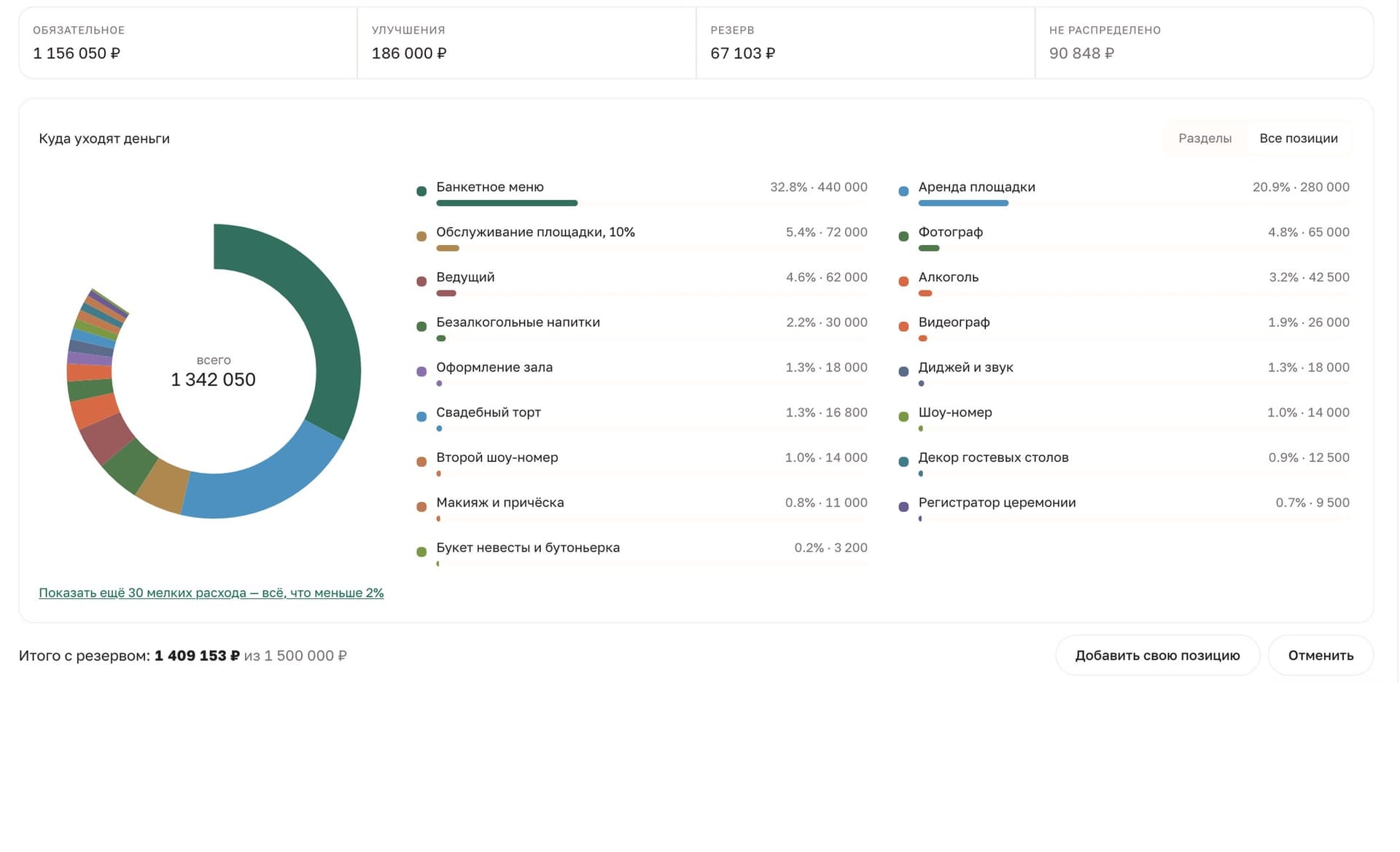Screen dimensions: 1400x852
Task: Click the Аренда площадки progress bar
Action: click(x=963, y=203)
